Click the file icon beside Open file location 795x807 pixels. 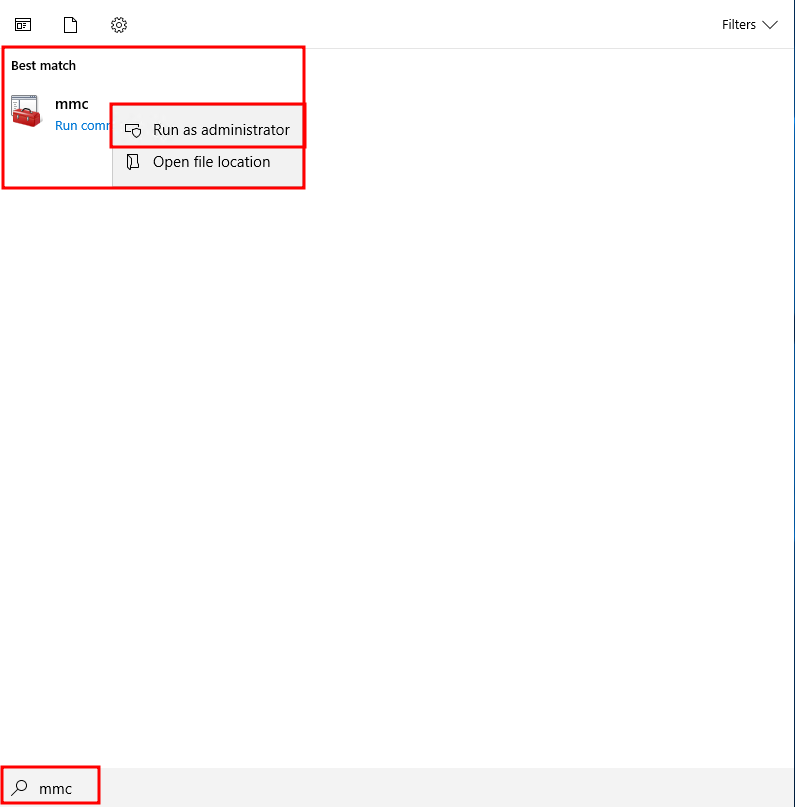[x=133, y=162]
